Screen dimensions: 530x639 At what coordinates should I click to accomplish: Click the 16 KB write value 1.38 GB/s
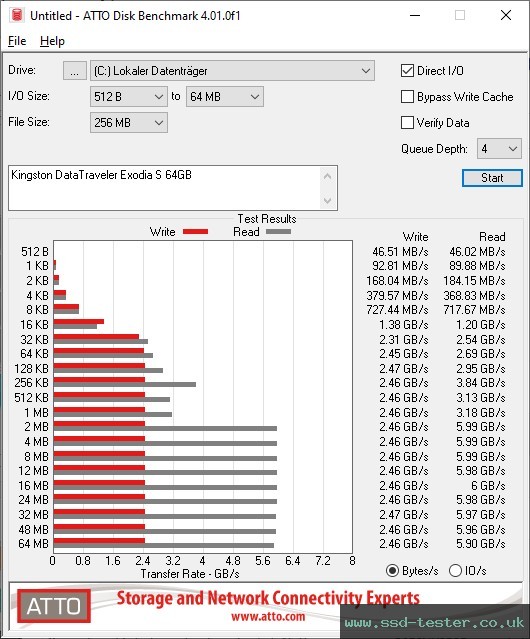(x=404, y=324)
